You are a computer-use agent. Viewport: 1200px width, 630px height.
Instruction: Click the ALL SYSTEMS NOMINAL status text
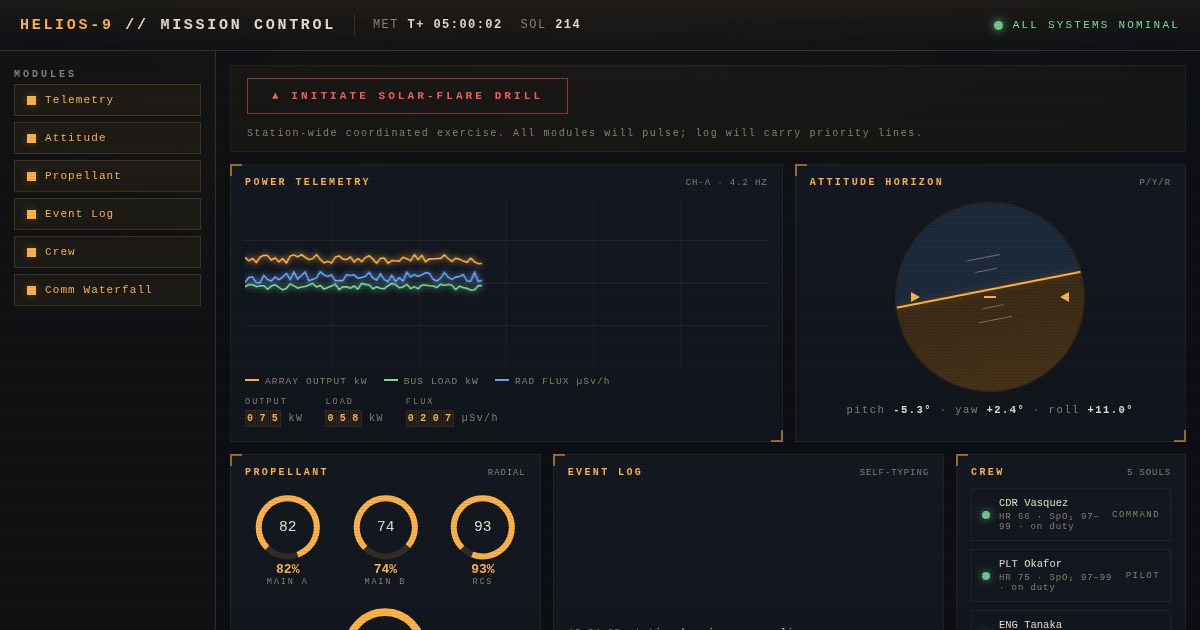pyautogui.click(x=1096, y=25)
